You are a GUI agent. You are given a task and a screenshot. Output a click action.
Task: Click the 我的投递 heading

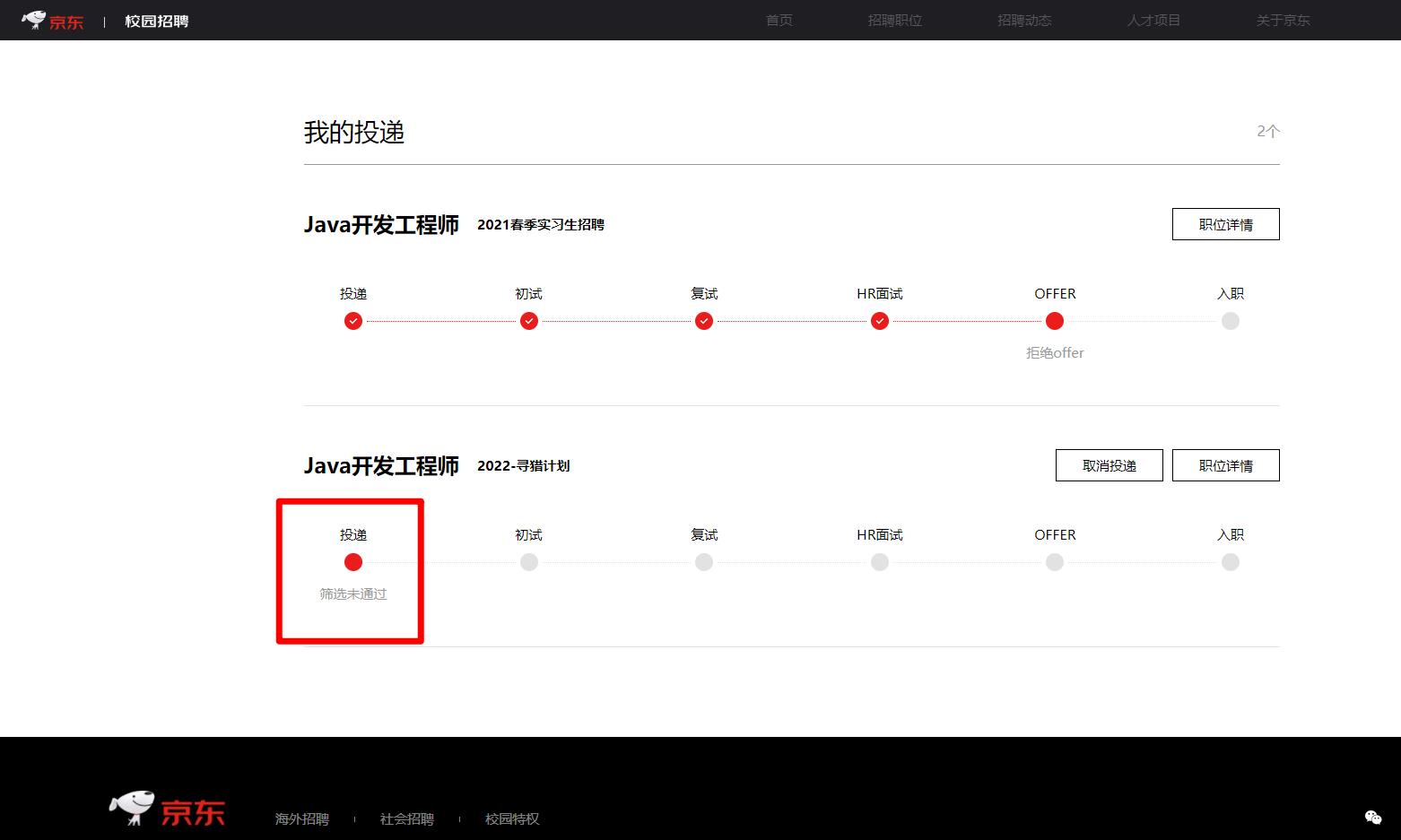point(354,133)
